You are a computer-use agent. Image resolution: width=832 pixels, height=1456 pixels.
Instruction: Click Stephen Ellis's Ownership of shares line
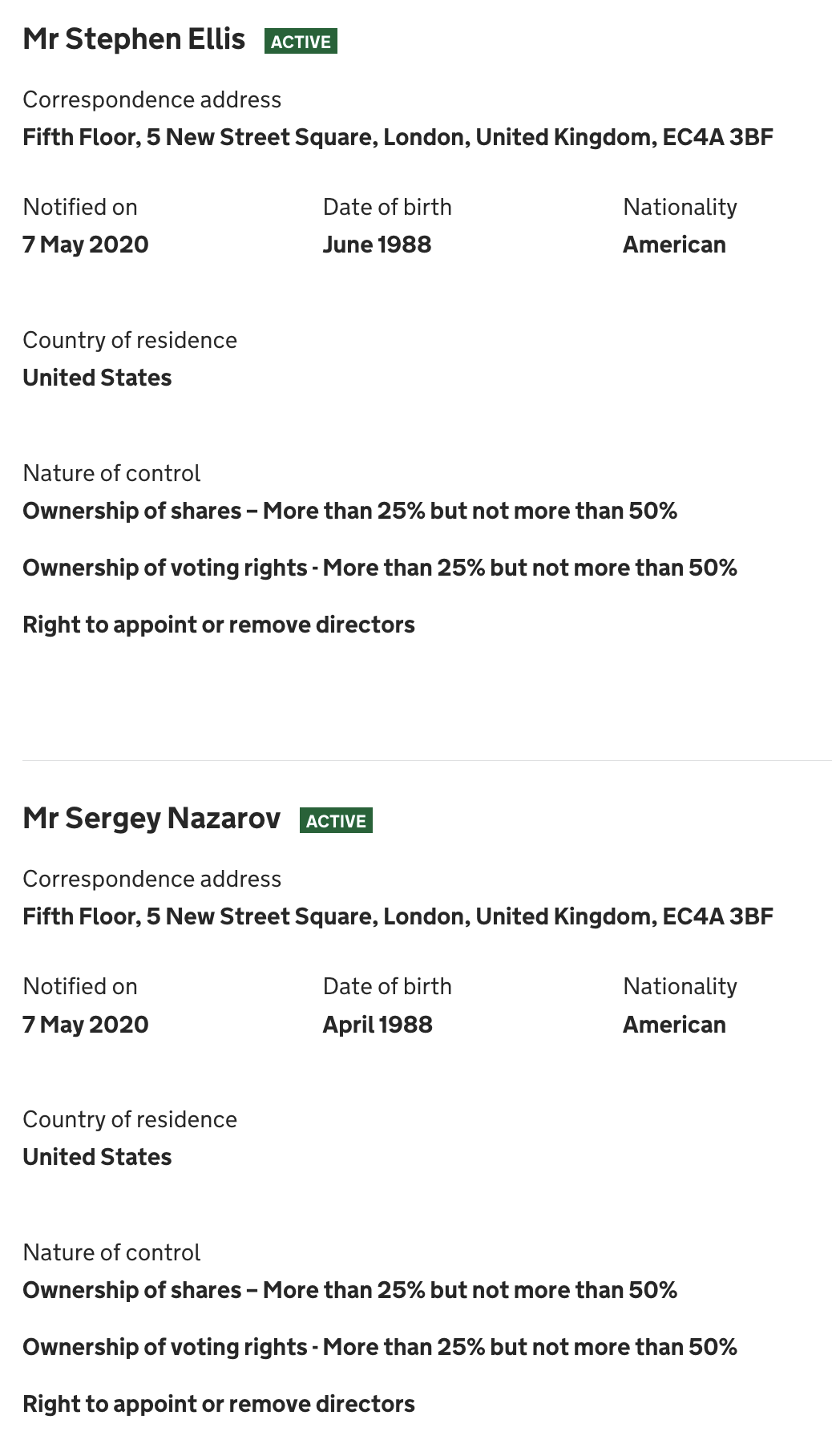[349, 511]
